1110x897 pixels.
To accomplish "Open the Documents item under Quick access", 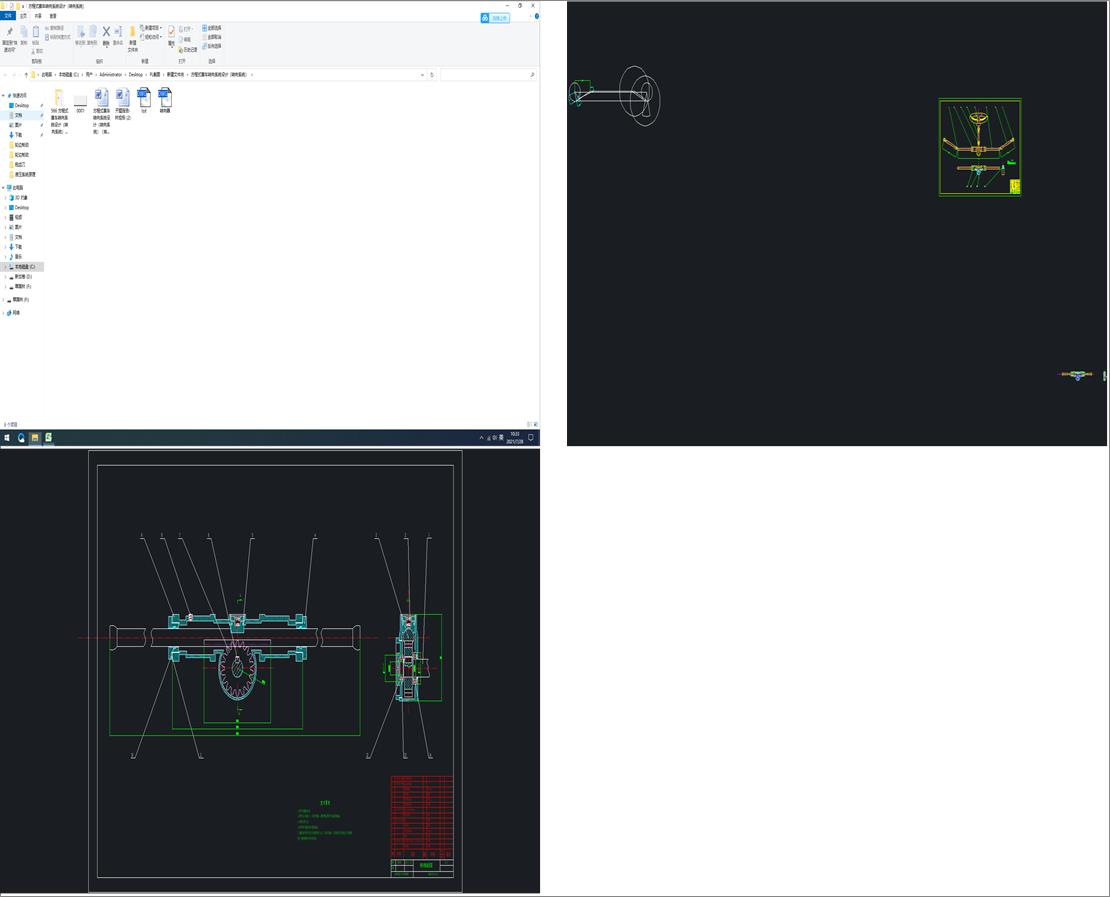I will click(x=18, y=115).
